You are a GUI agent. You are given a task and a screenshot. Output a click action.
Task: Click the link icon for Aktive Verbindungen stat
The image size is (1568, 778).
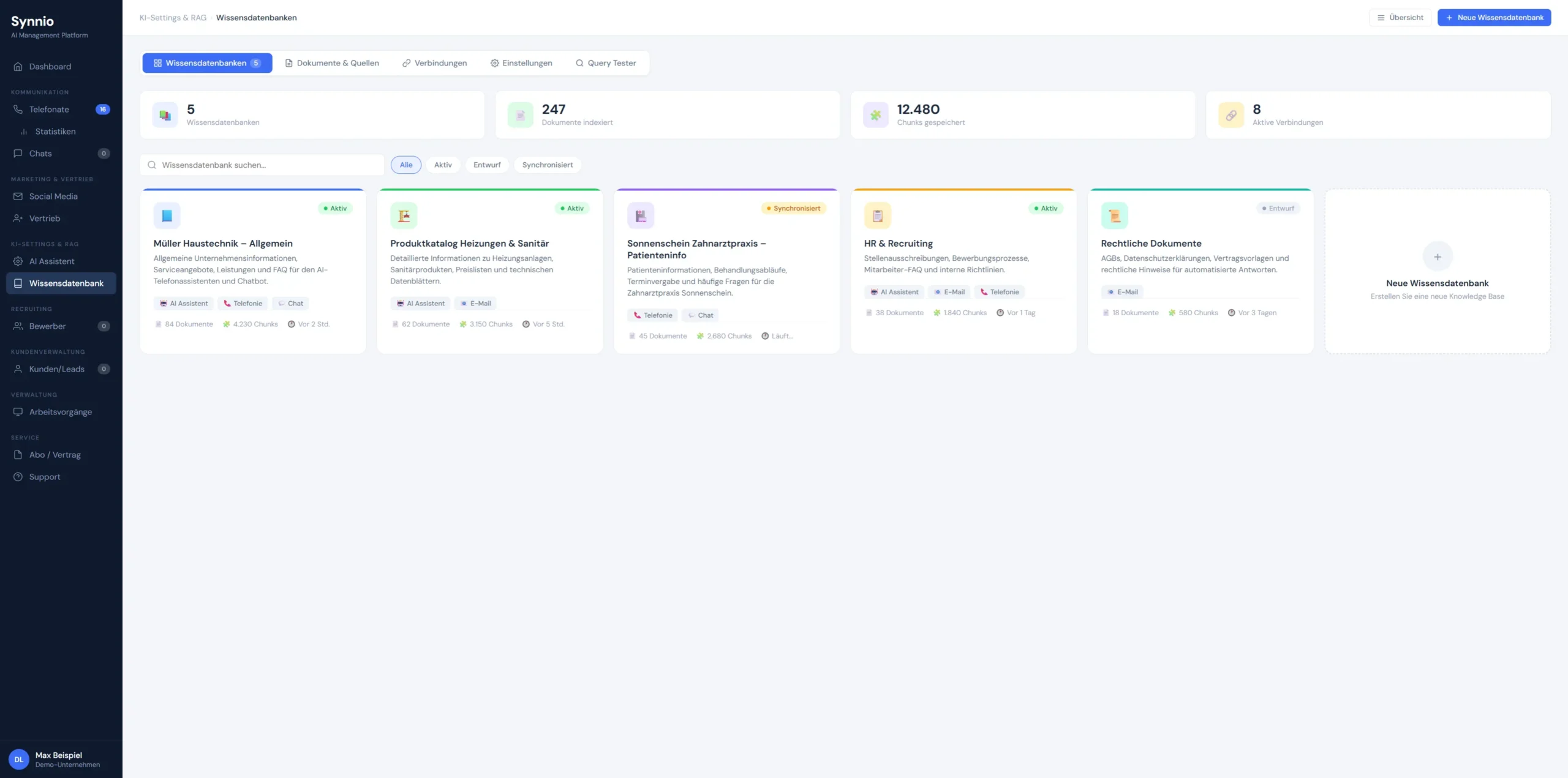pos(1231,115)
